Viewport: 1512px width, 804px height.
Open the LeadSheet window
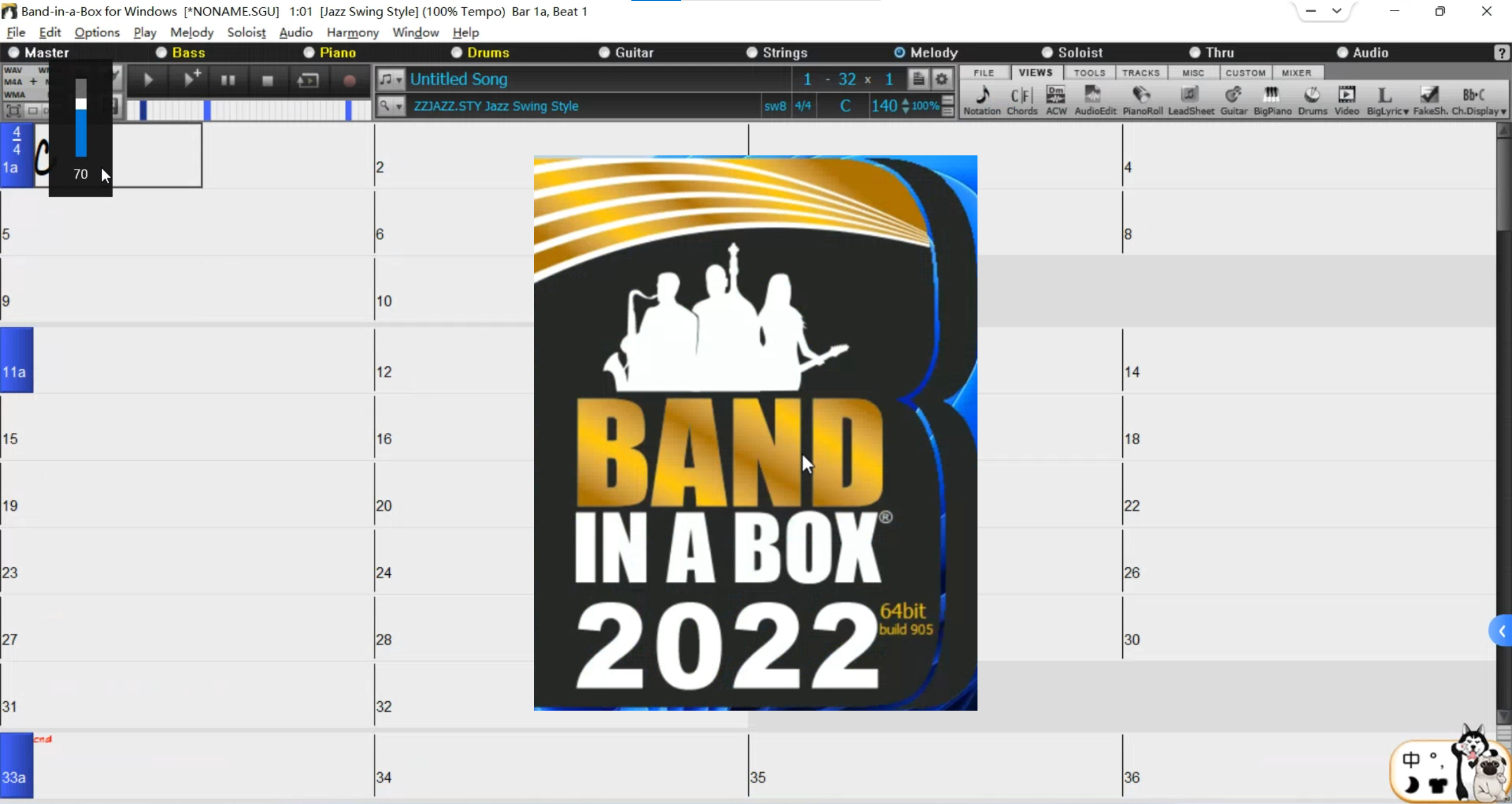click(1191, 100)
